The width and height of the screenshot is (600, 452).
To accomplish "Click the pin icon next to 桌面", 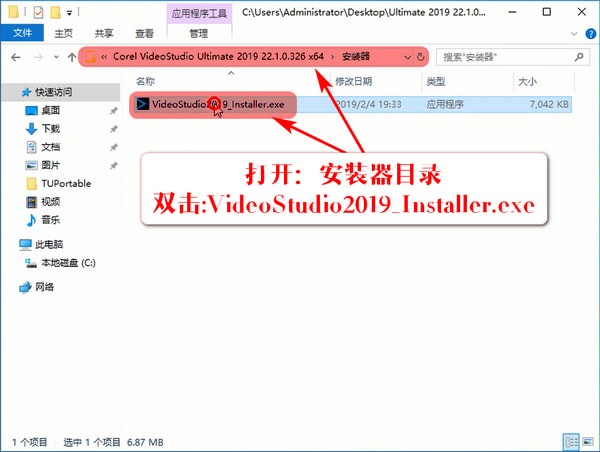I will point(114,111).
